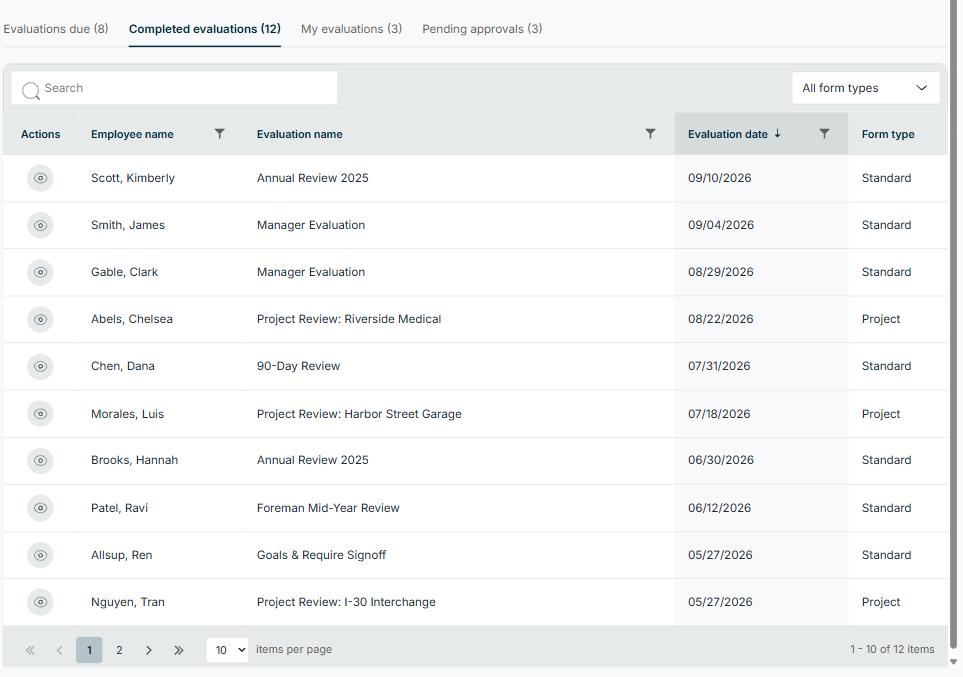
Task: Sort by Form type header
Action: pos(887,134)
